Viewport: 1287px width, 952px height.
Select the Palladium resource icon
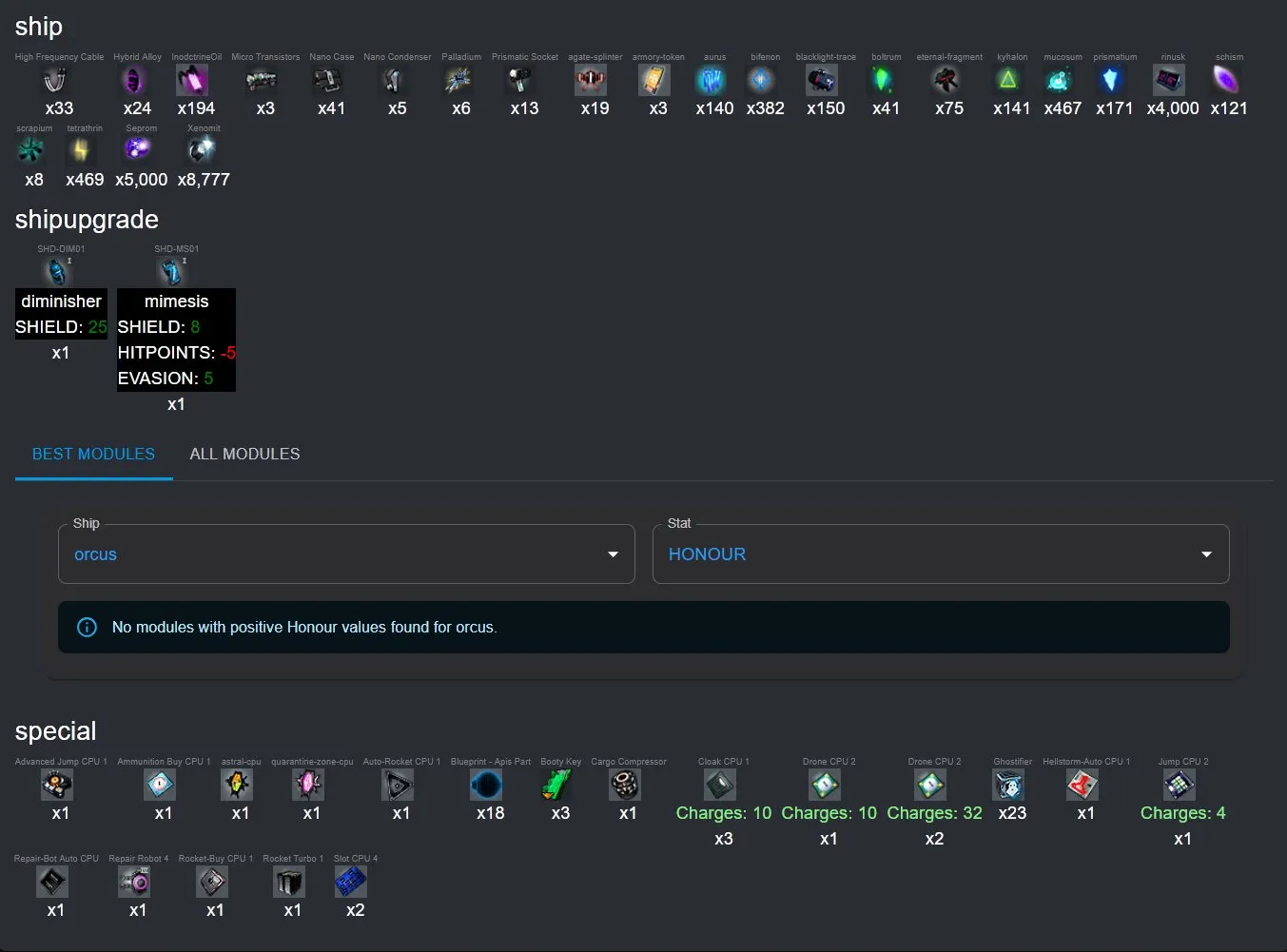coord(459,81)
